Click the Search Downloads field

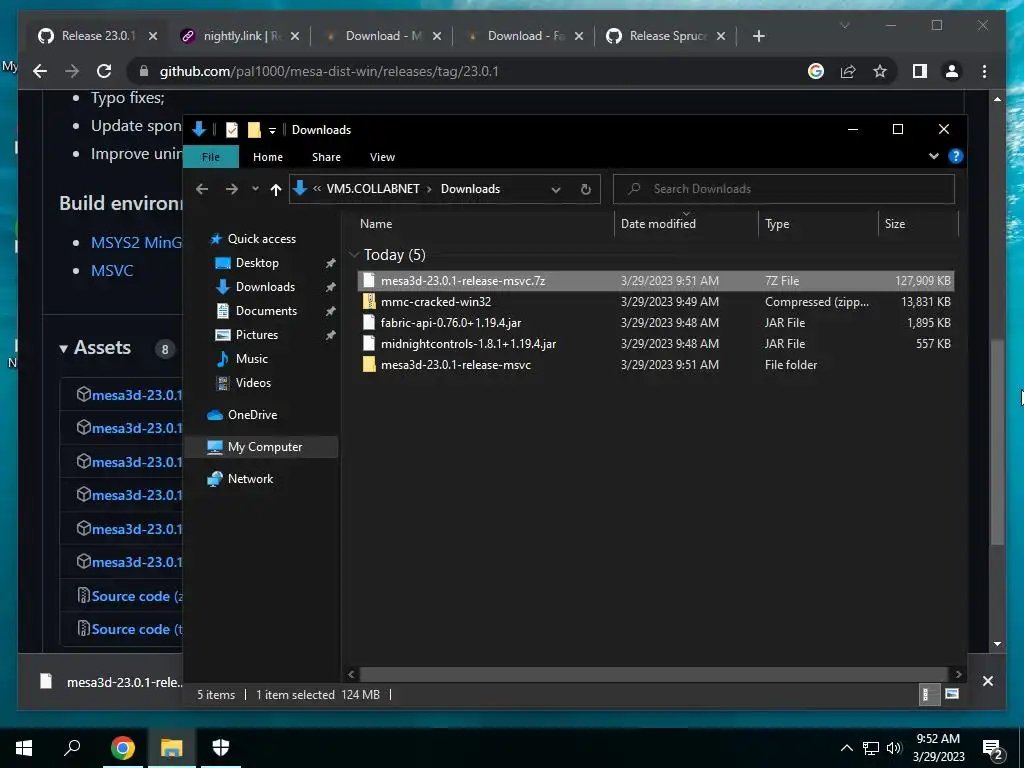pyautogui.click(x=784, y=189)
